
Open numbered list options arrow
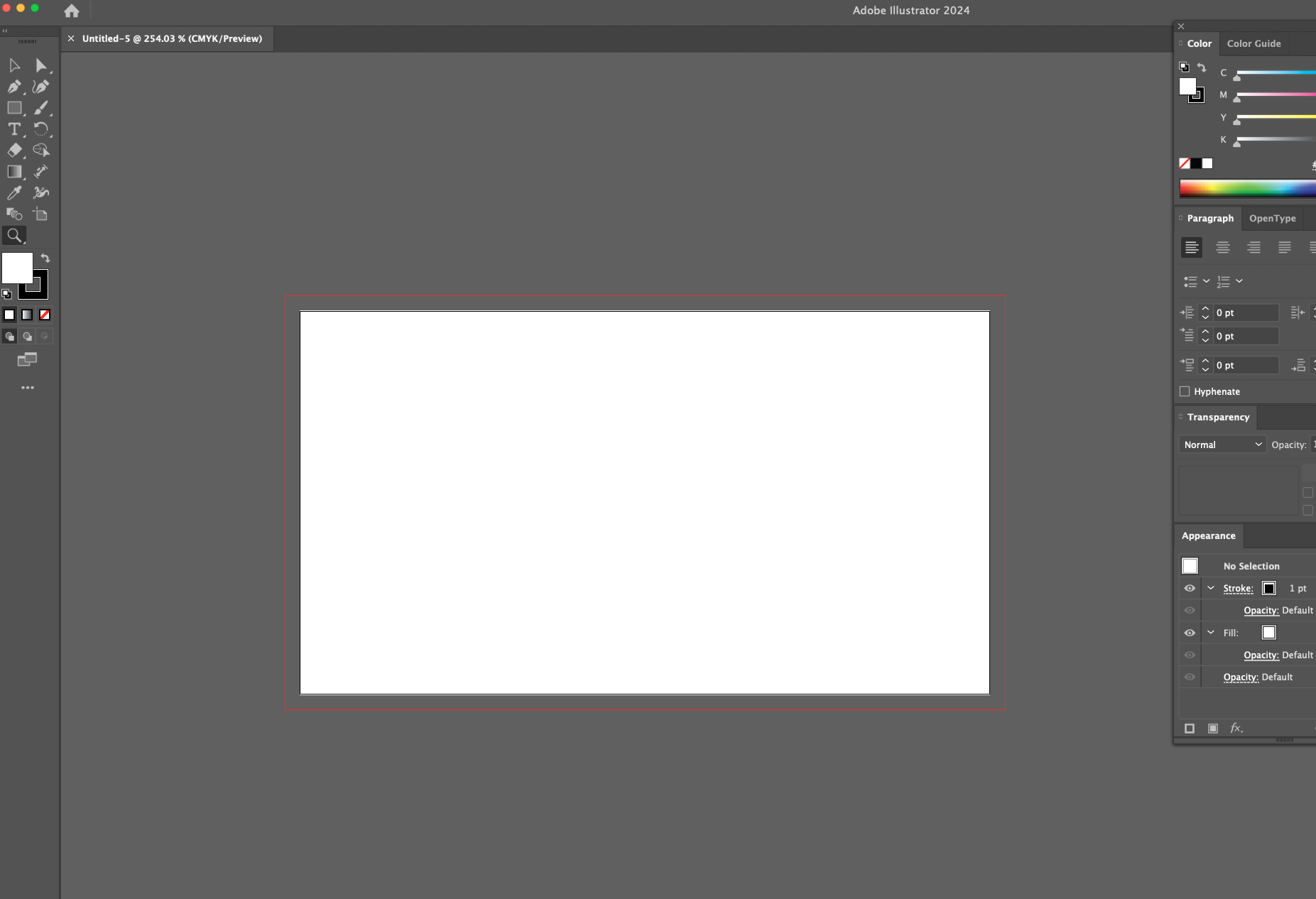tap(1239, 281)
